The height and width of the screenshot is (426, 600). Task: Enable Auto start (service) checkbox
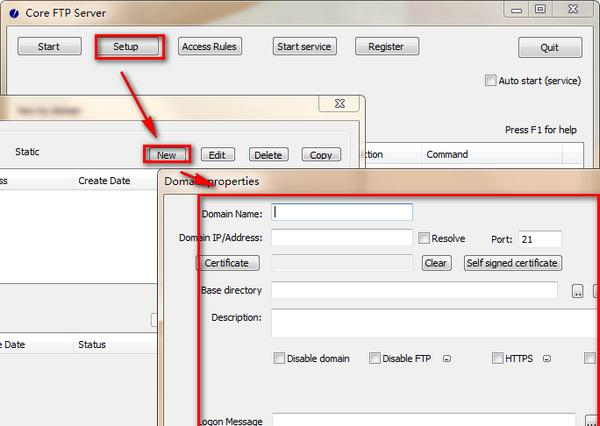click(491, 80)
